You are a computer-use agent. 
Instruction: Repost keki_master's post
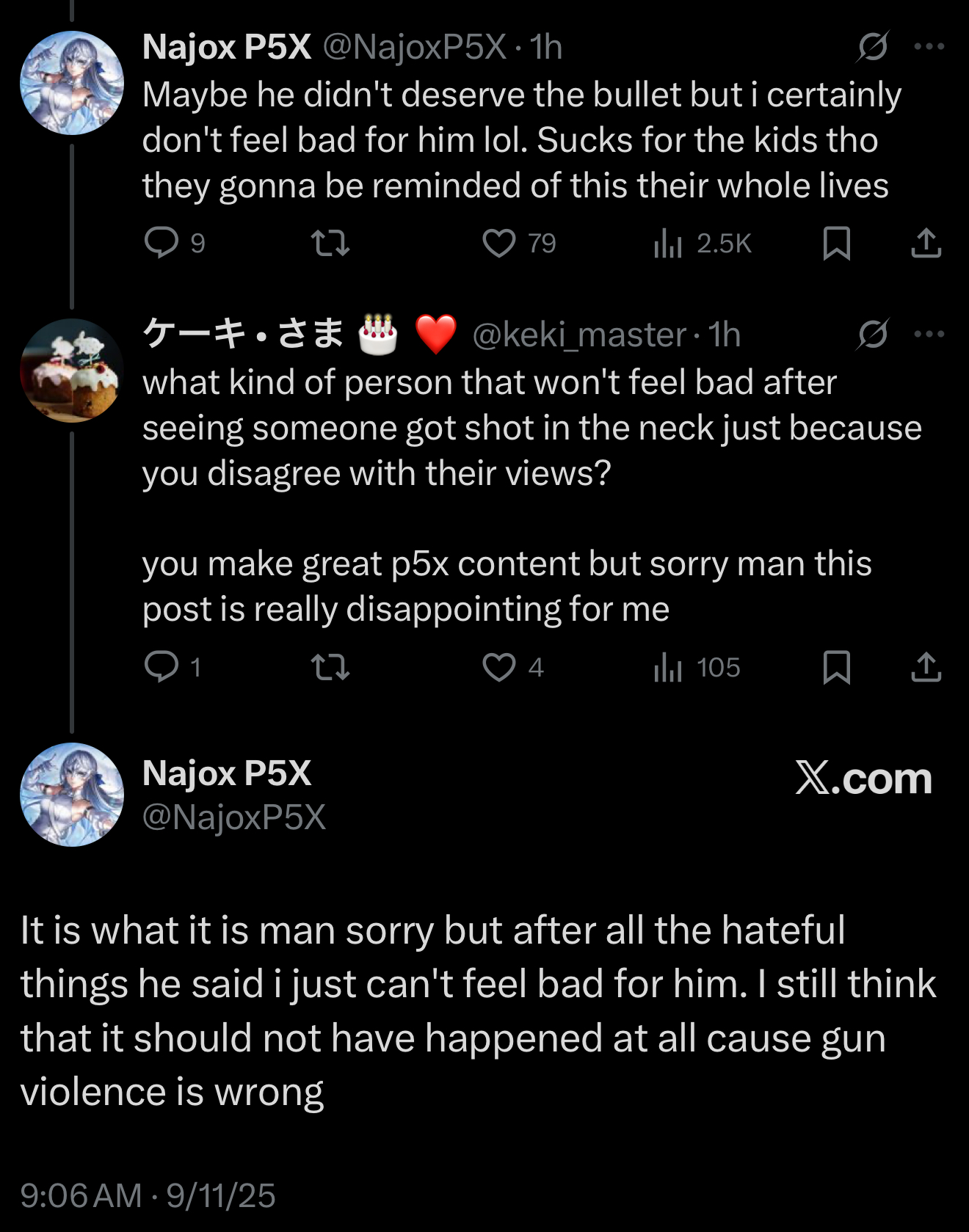330,667
